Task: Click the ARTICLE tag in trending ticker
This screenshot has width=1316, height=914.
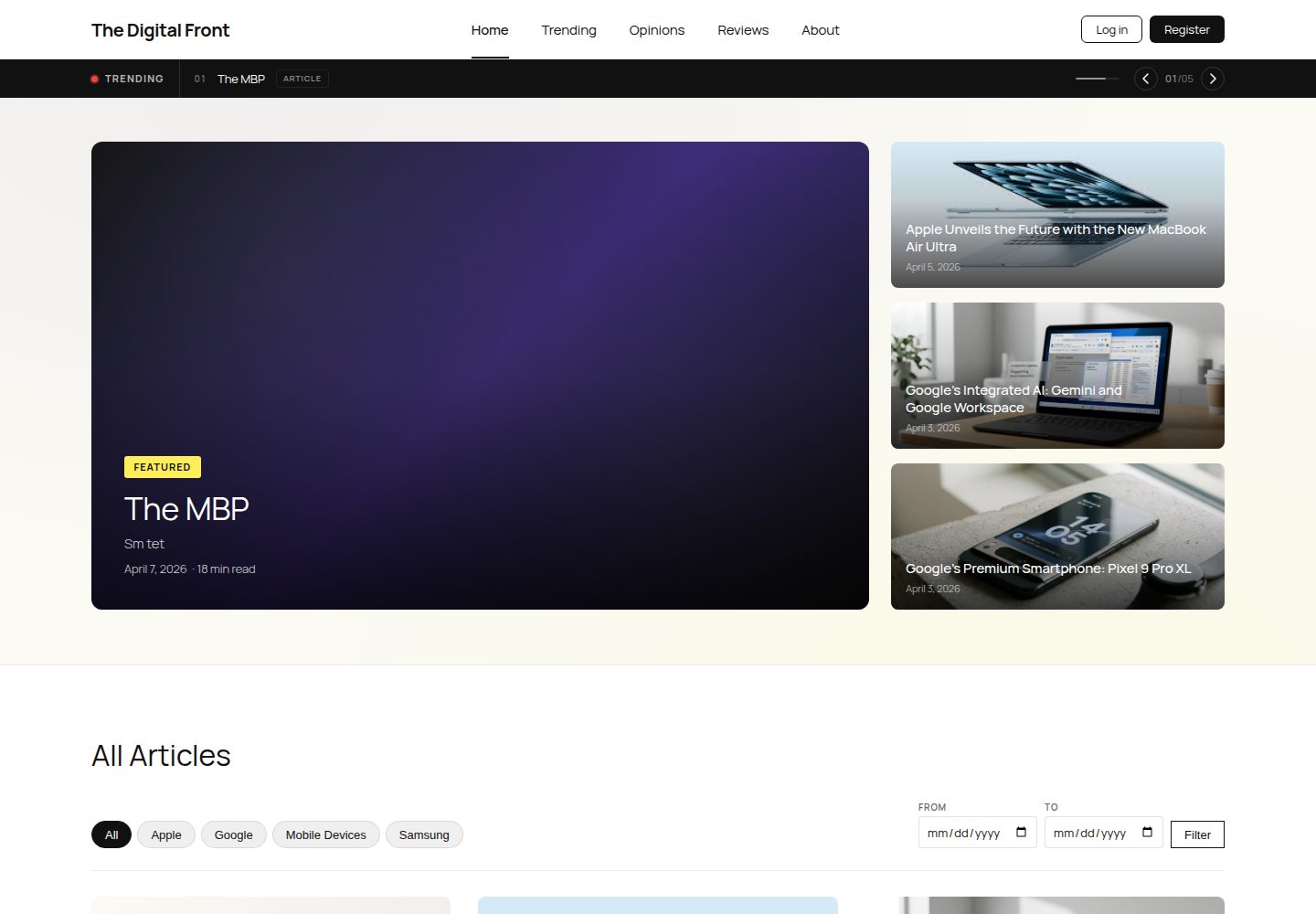Action: pyautogui.click(x=302, y=79)
